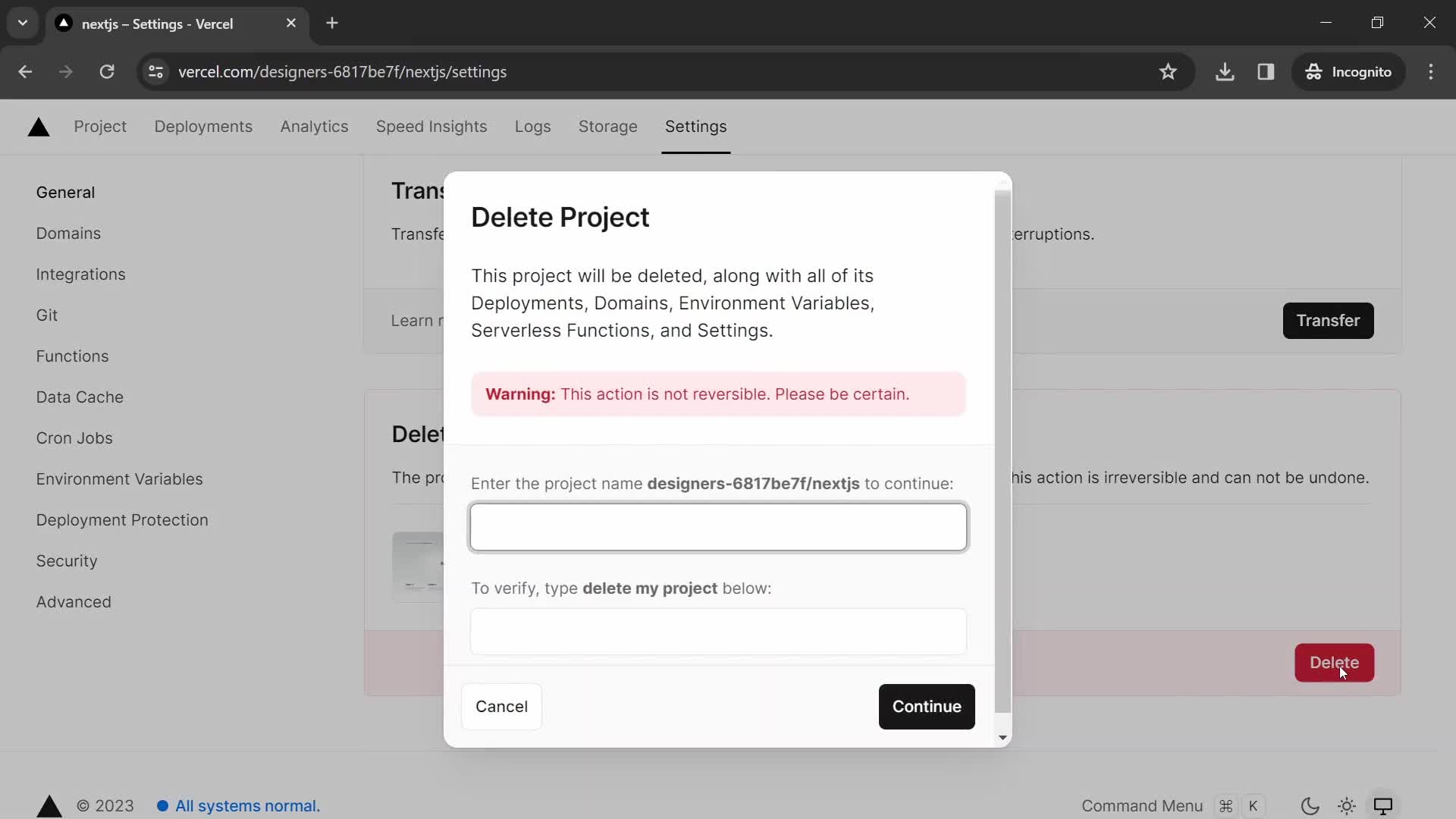1456x819 pixels.
Task: Click the Analytics navigation icon
Action: click(314, 127)
